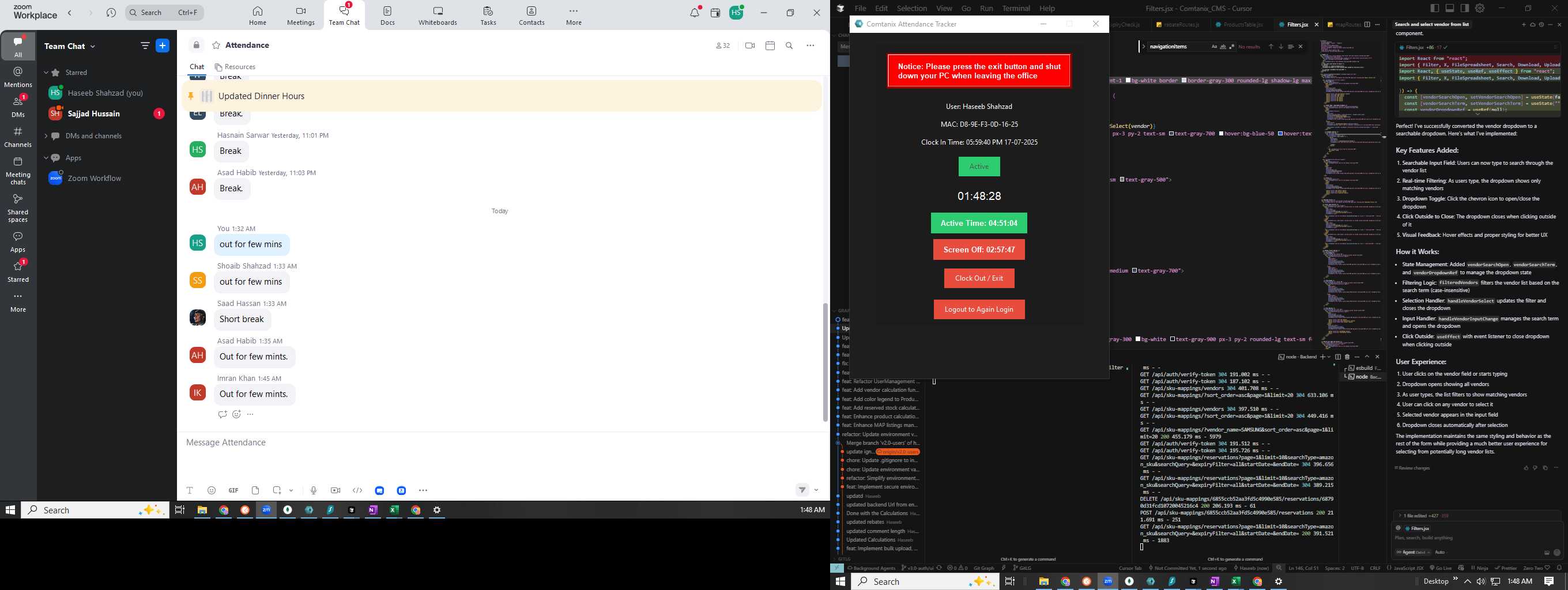Open Mentions in Zoom sidebar

[x=18, y=77]
